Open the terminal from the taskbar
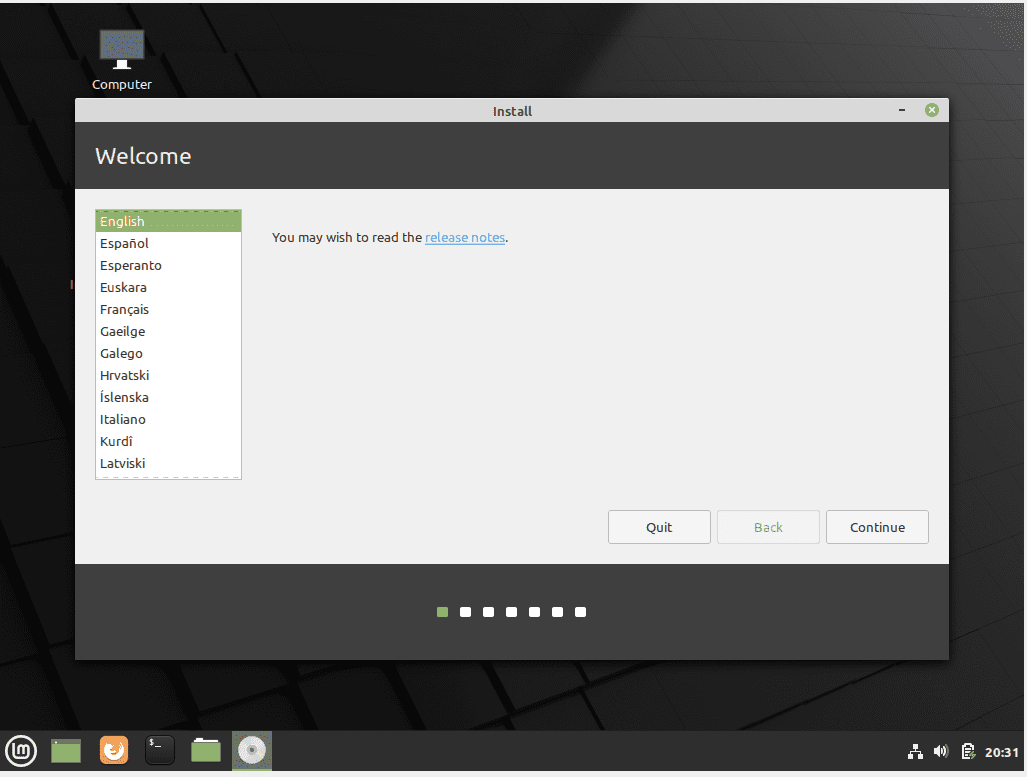 tap(160, 751)
